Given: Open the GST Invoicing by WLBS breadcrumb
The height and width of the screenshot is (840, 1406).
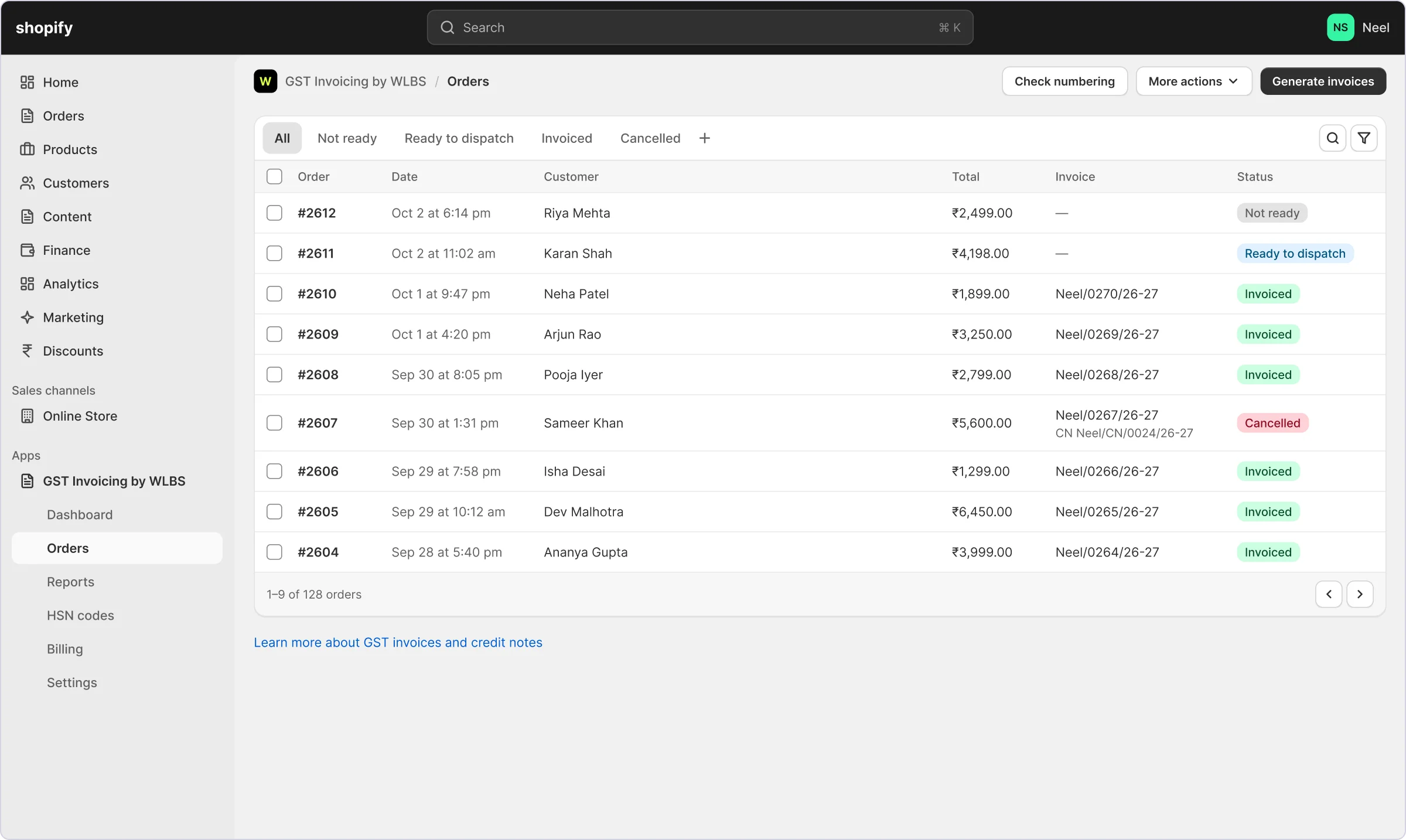Looking at the screenshot, I should [x=356, y=81].
